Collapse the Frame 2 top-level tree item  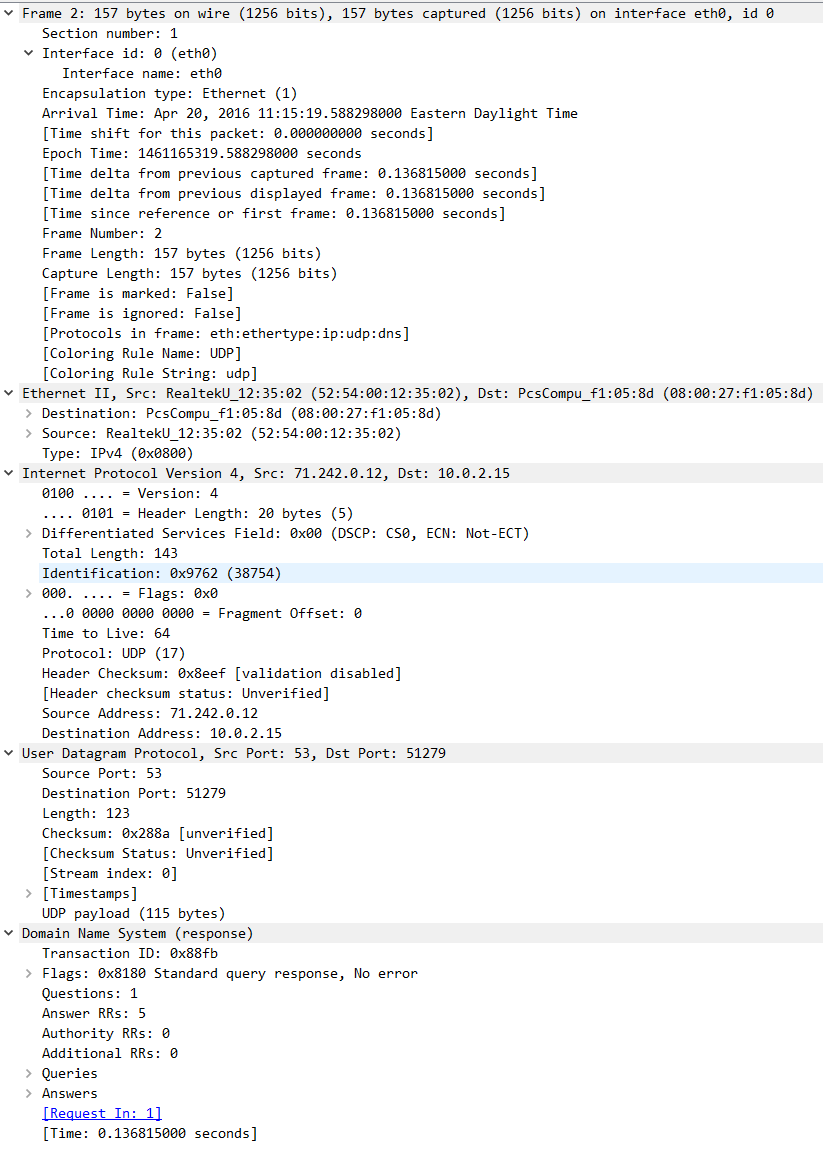(10, 13)
